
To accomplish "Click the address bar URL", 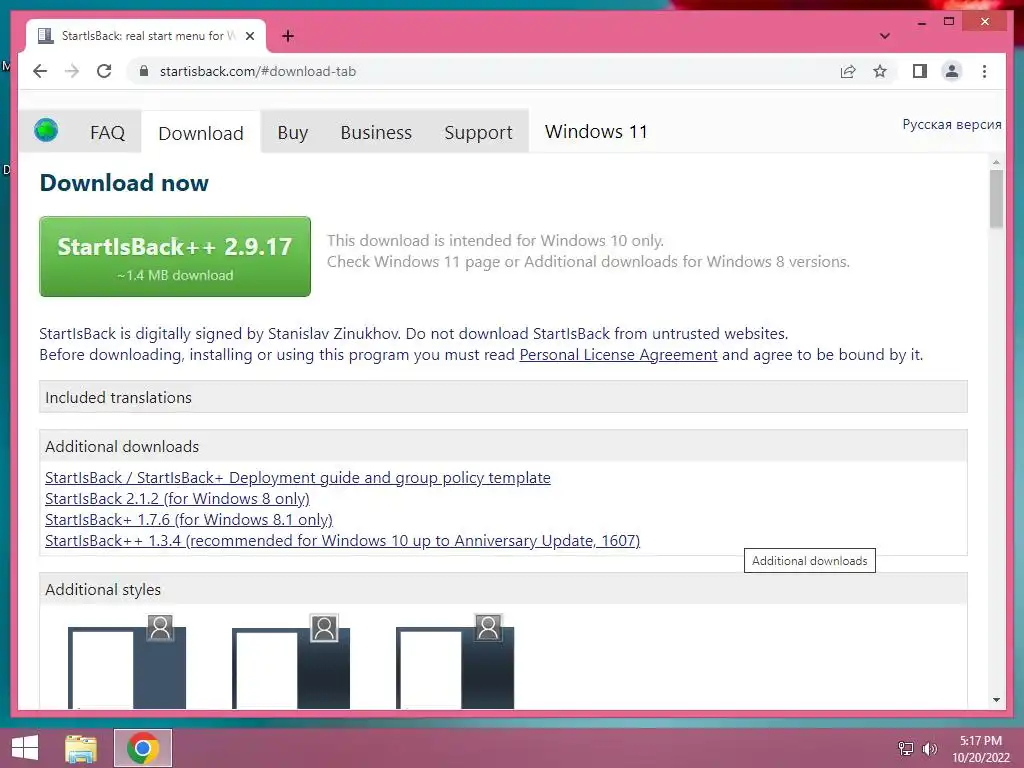I will click(x=258, y=71).
